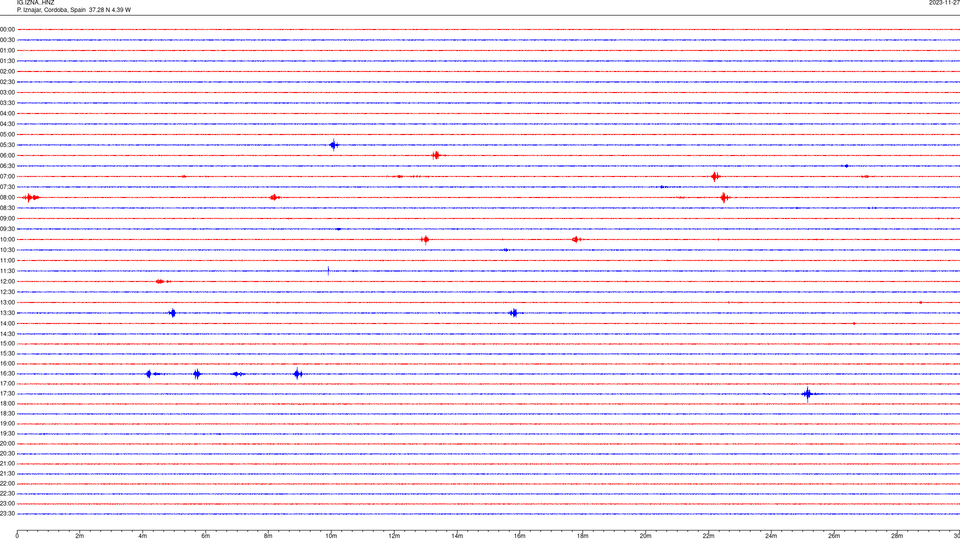Select the 05:30 trace time label
This screenshot has width=960, height=540.
coord(7,145)
